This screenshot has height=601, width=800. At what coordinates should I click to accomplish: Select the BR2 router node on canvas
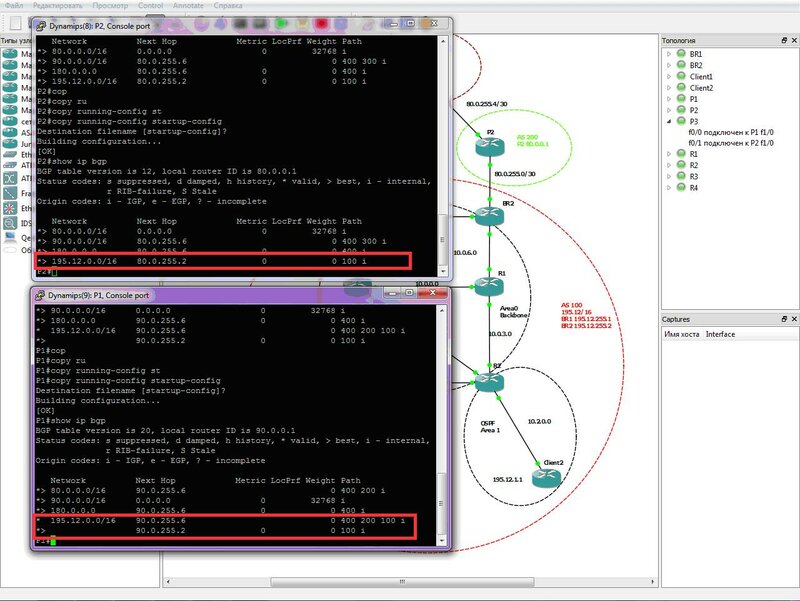click(490, 214)
